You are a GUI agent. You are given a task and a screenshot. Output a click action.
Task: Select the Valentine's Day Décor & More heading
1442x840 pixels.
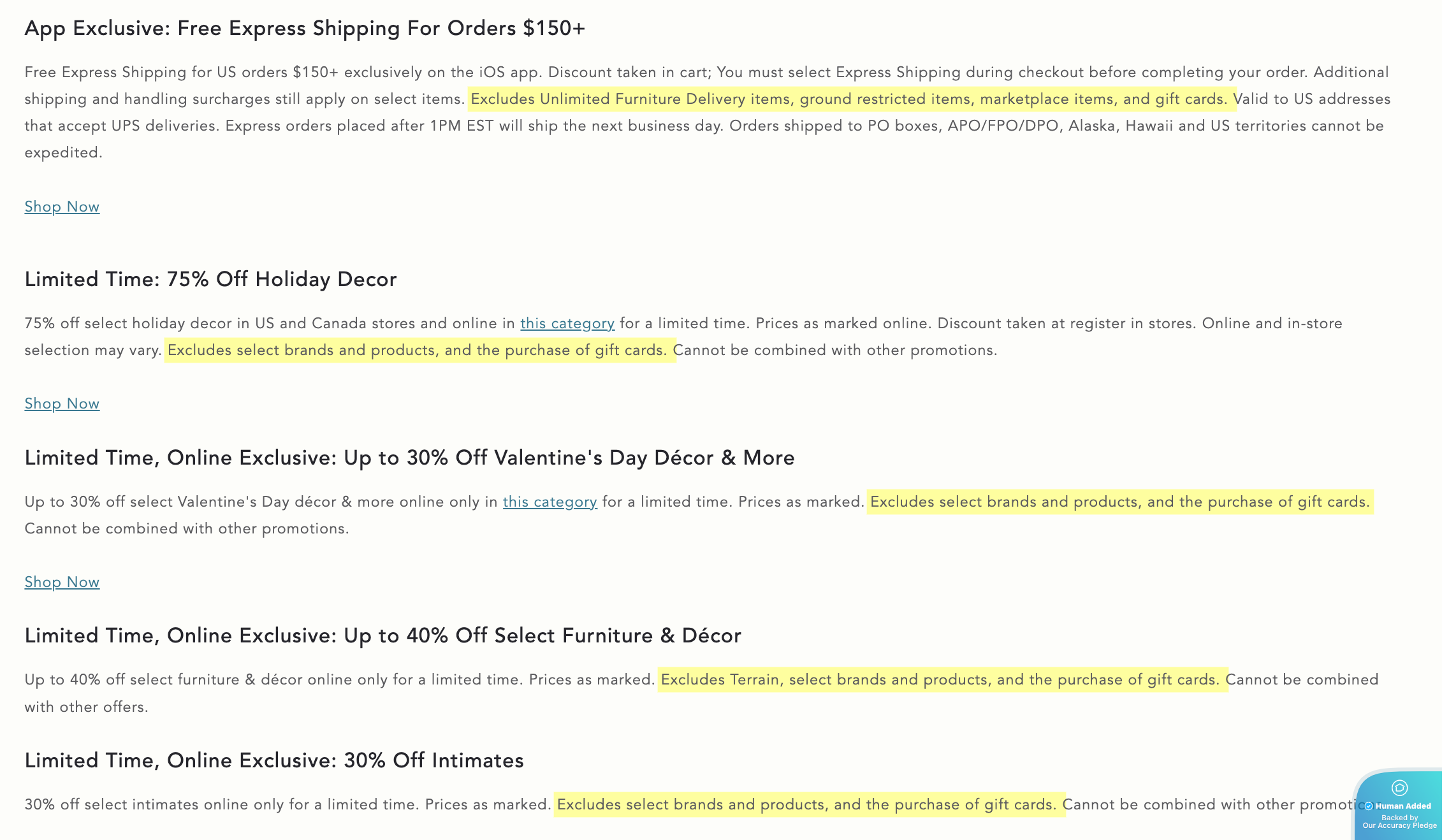[x=409, y=458]
